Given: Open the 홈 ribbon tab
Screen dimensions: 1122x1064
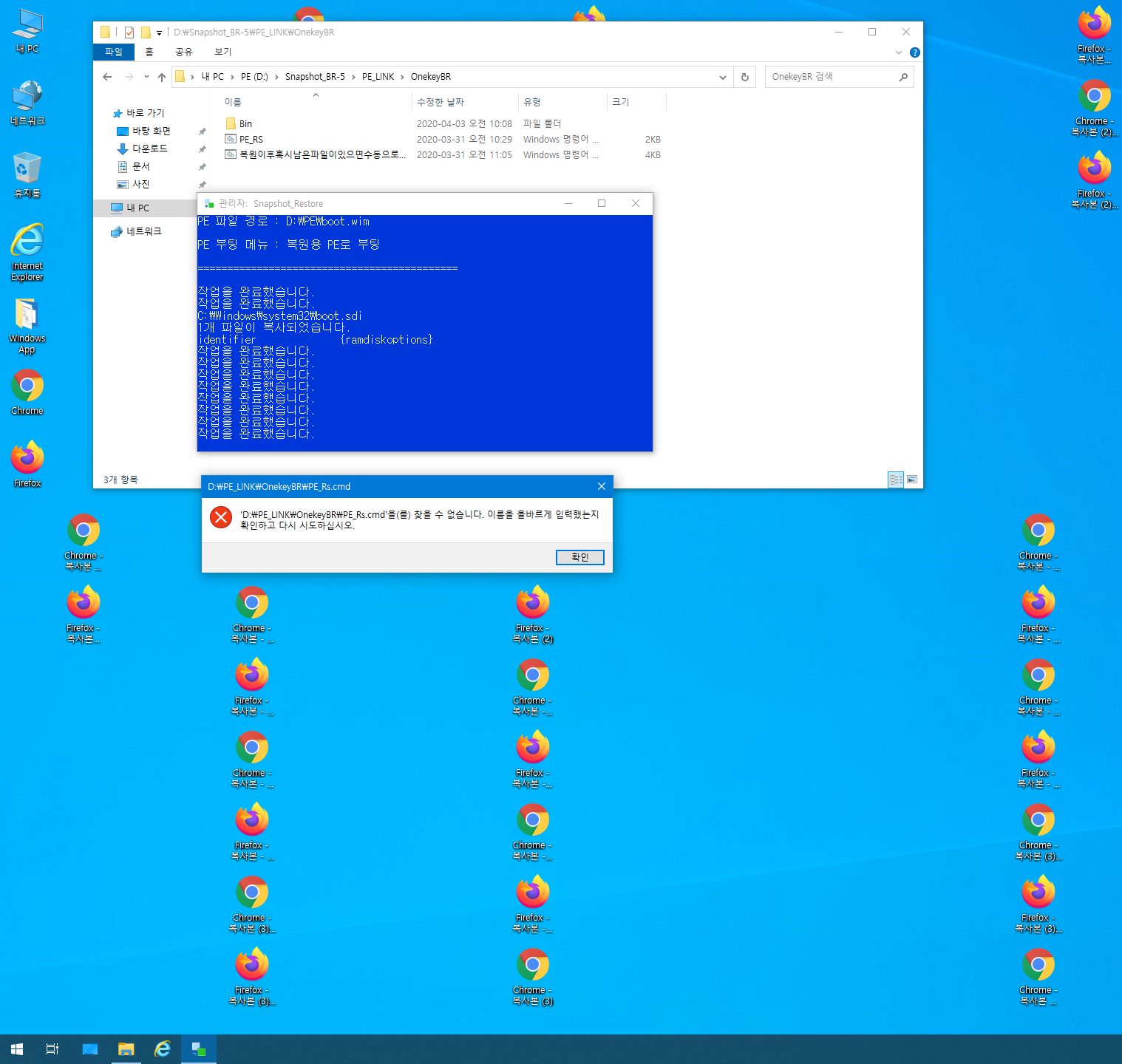Looking at the screenshot, I should click(x=149, y=52).
